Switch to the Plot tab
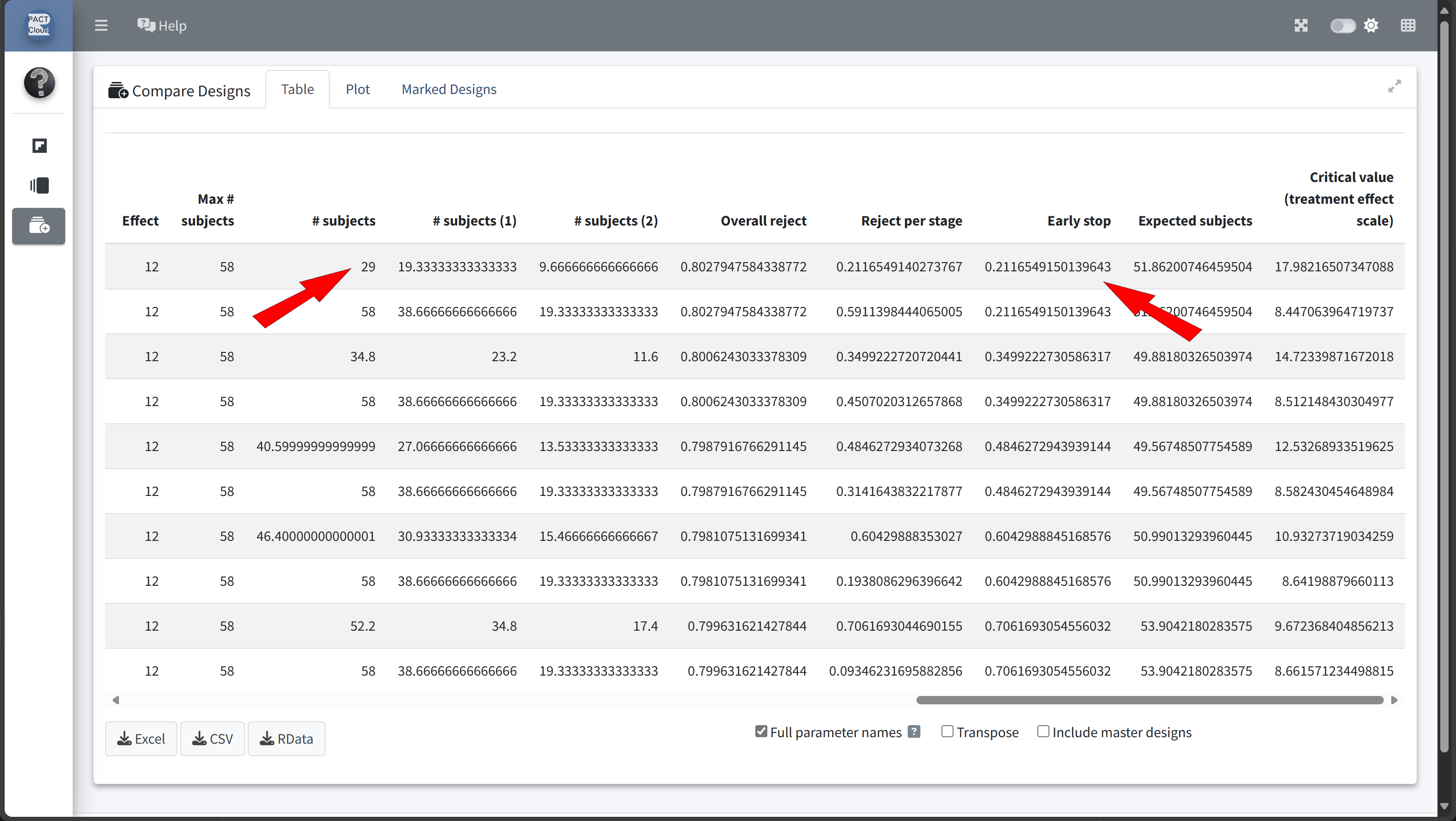 (x=357, y=89)
